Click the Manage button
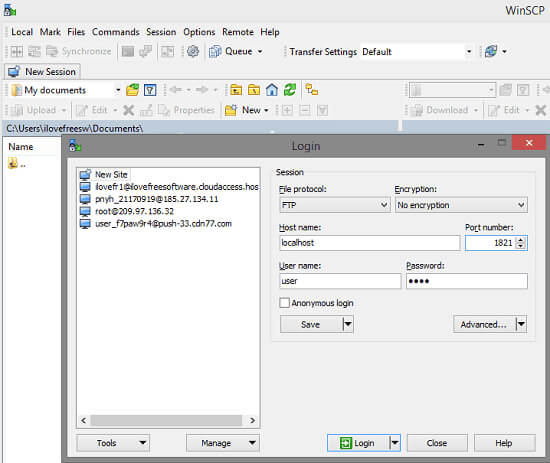The width and height of the screenshot is (550, 463). point(223,443)
